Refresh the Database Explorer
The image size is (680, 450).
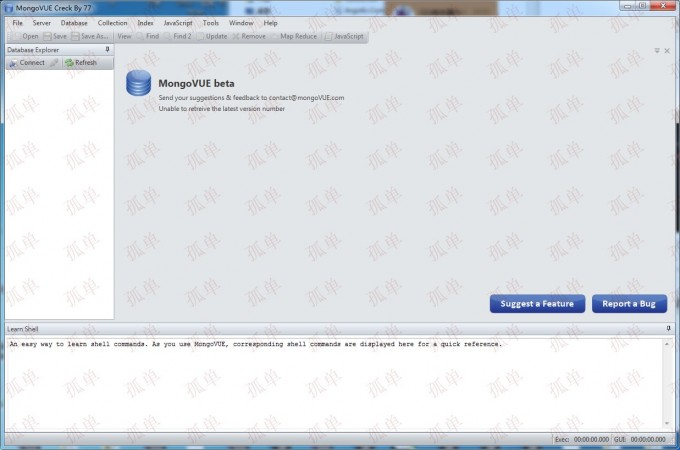pos(81,63)
